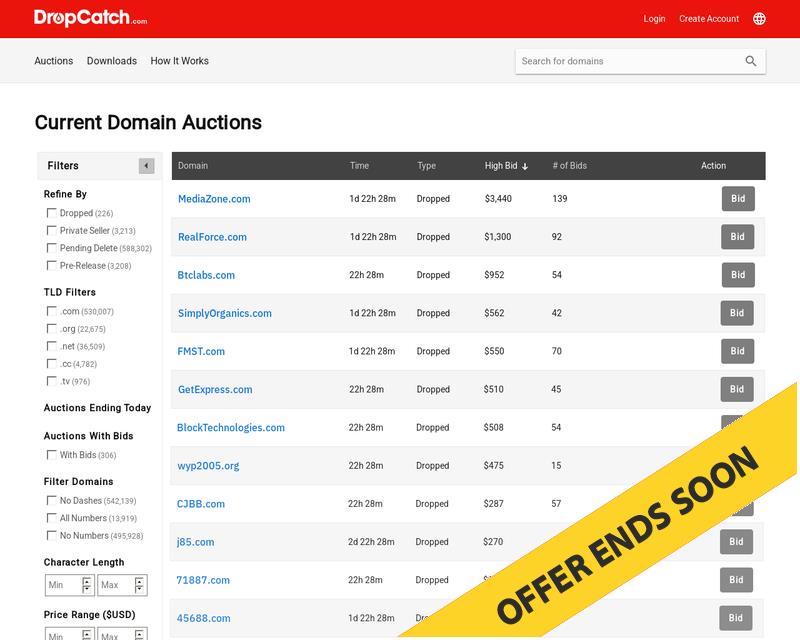
Task: Open the language globe icon
Action: (759, 19)
